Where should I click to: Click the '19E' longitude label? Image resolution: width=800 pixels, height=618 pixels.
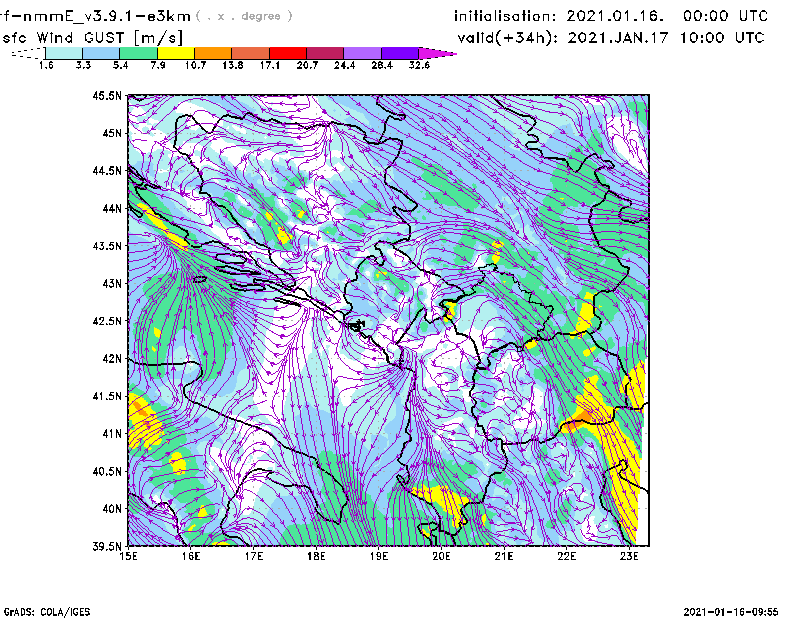click(379, 556)
